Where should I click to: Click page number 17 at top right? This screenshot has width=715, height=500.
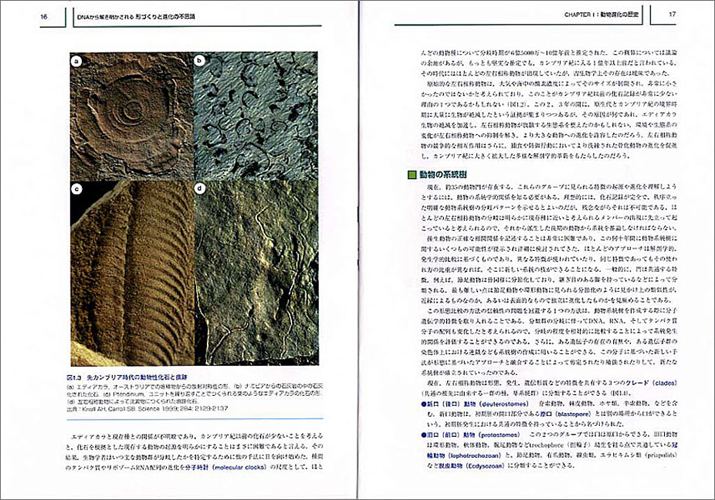[672, 13]
